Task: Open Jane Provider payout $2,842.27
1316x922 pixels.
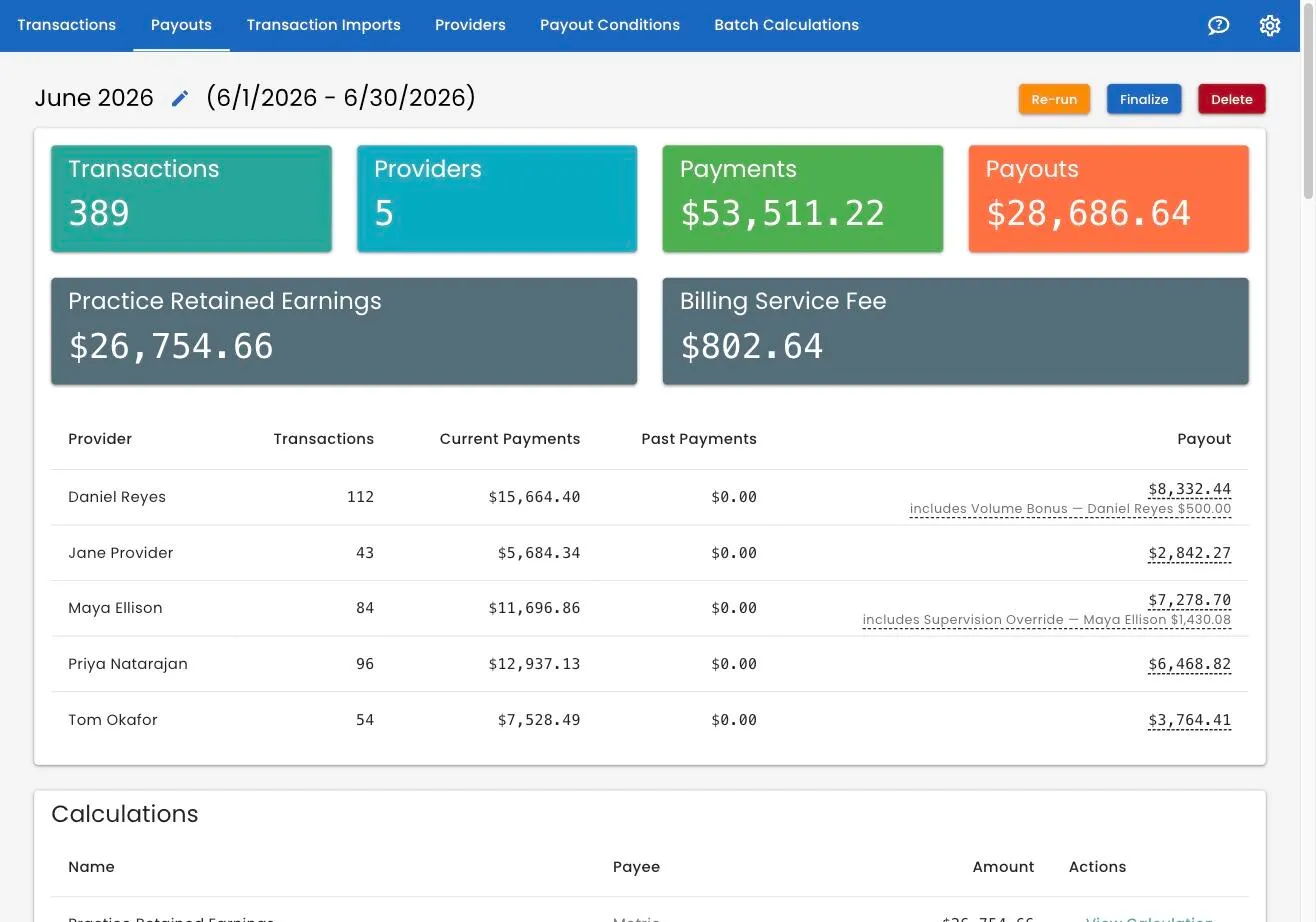Action: 1189,553
